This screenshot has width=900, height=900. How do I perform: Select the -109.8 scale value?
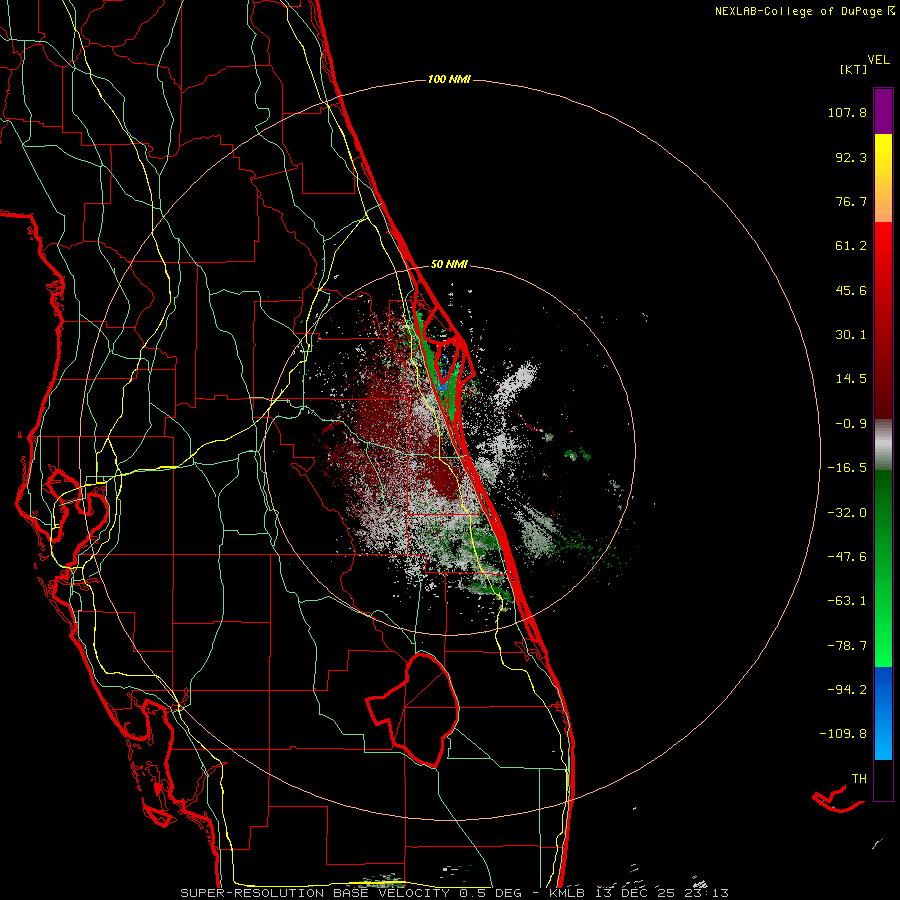843,734
